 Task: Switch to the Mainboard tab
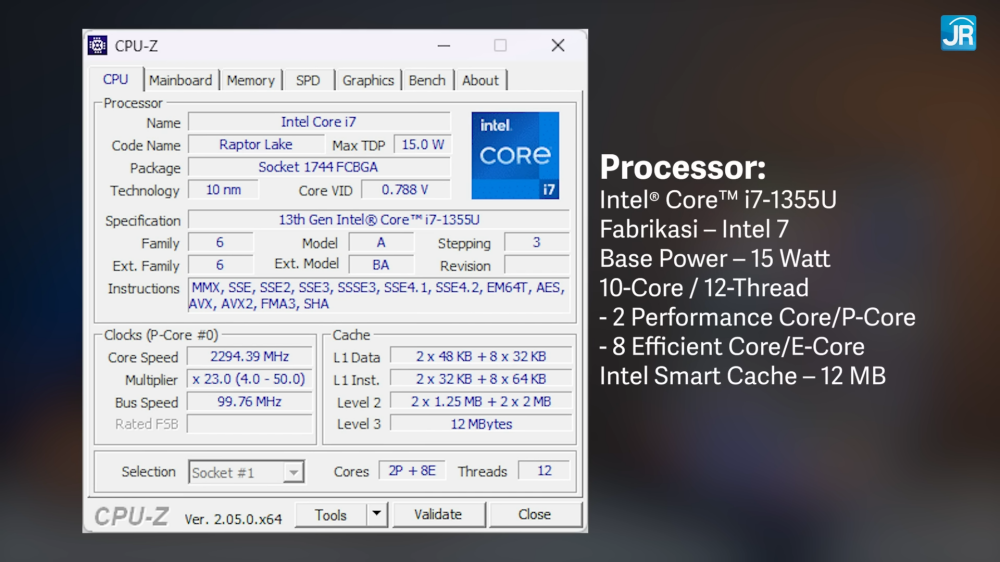[180, 80]
